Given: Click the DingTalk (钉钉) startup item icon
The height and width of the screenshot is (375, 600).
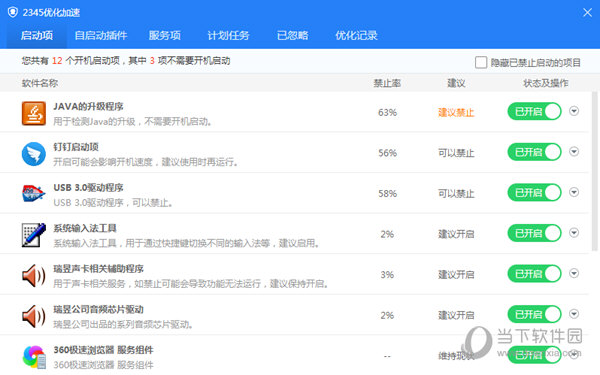Looking at the screenshot, I should point(34,154).
